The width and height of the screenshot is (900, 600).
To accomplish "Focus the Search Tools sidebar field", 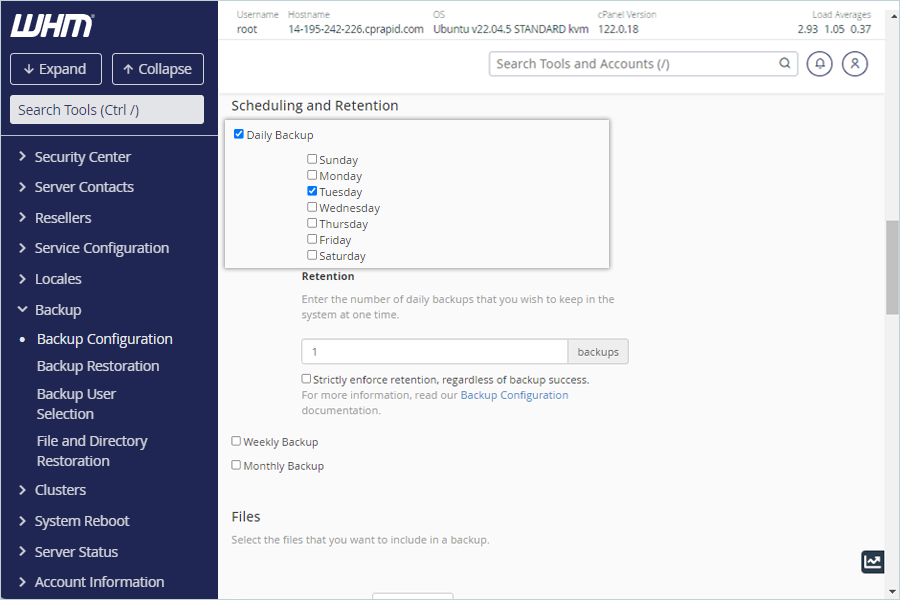I will tap(107, 110).
